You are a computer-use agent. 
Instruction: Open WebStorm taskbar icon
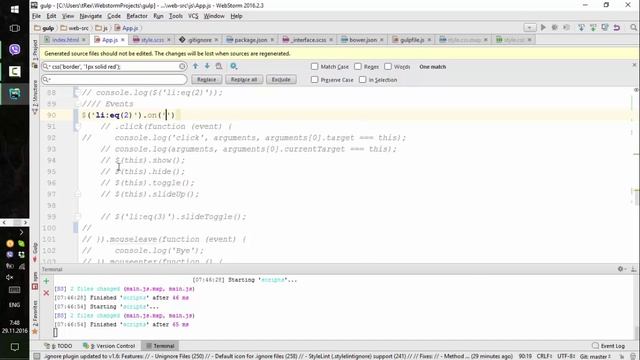[15, 94]
